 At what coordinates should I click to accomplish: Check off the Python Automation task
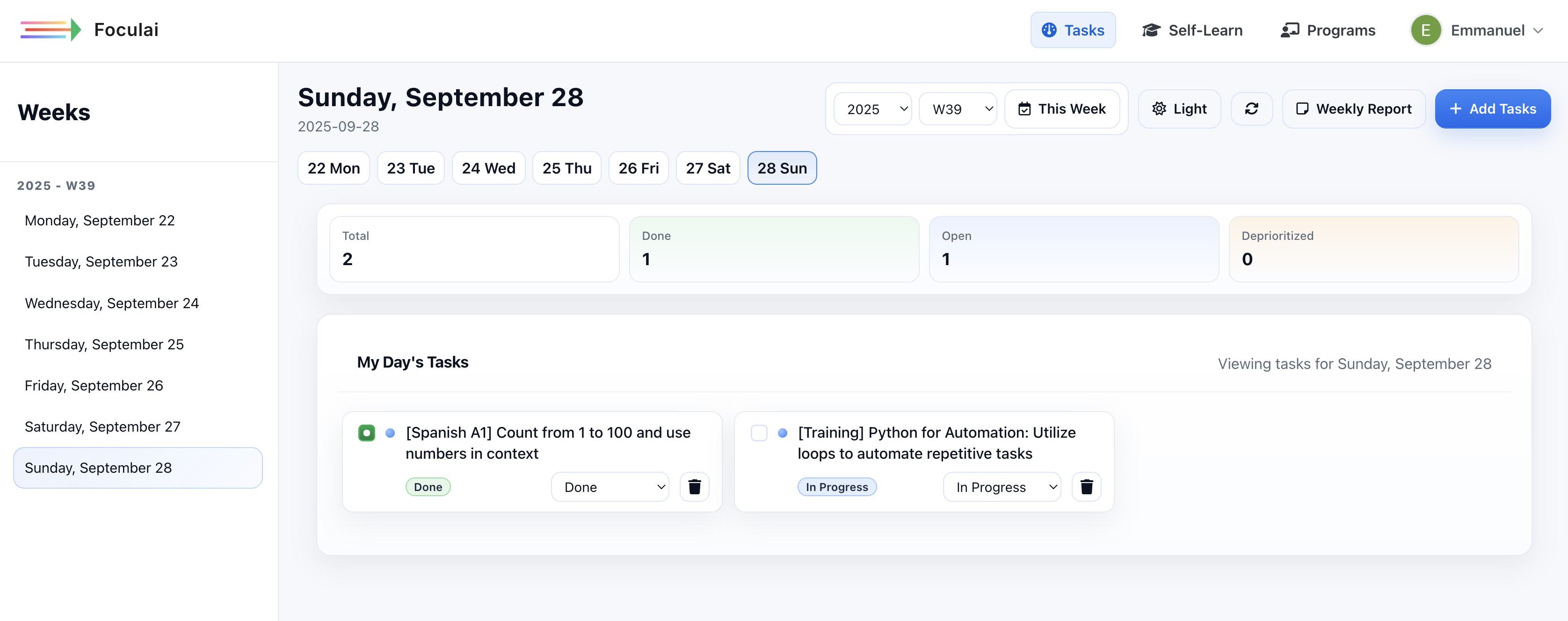pos(759,433)
